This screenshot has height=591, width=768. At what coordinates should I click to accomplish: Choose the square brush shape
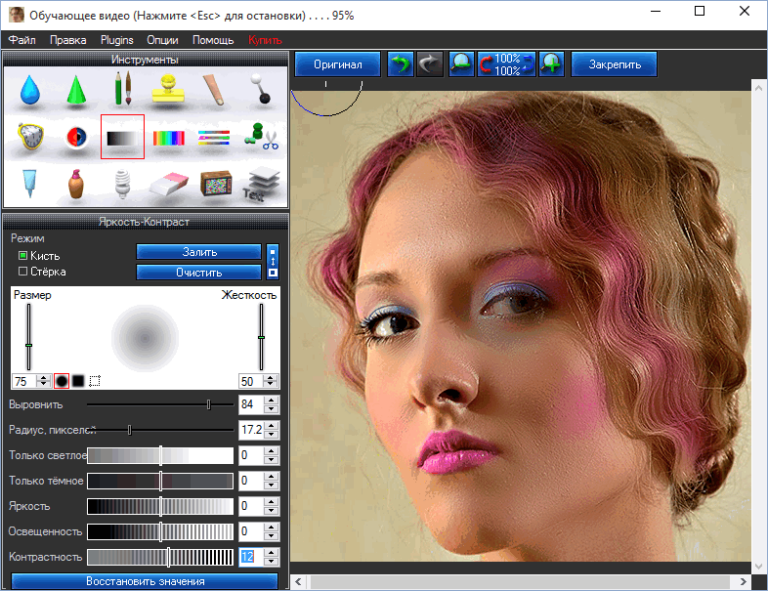click(x=78, y=381)
